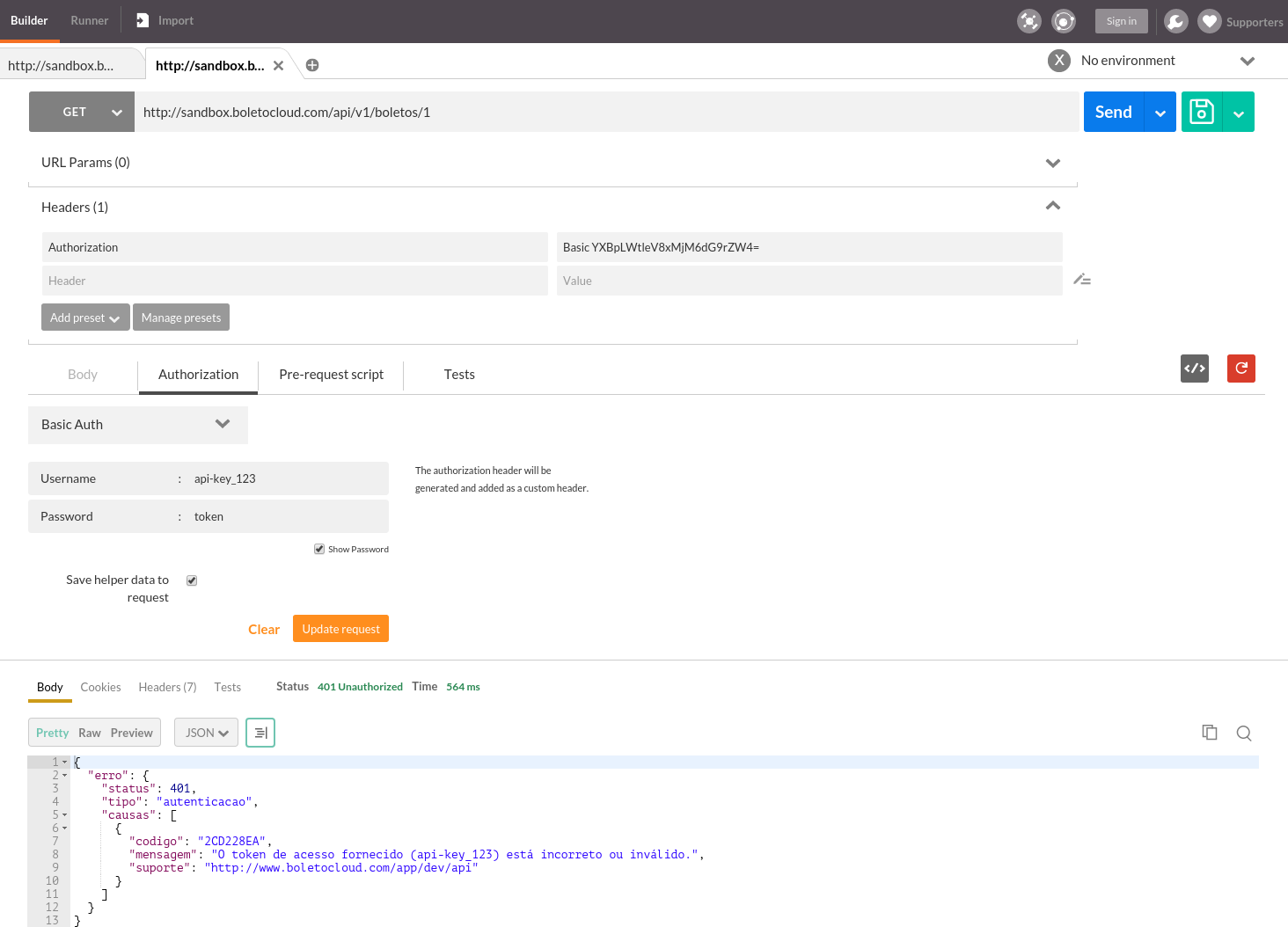Add a new request tab with plus icon
1288x927 pixels.
coord(312,65)
